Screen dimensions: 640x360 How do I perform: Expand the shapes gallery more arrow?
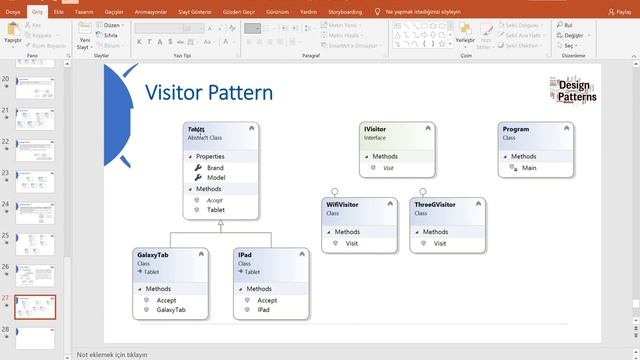point(450,44)
